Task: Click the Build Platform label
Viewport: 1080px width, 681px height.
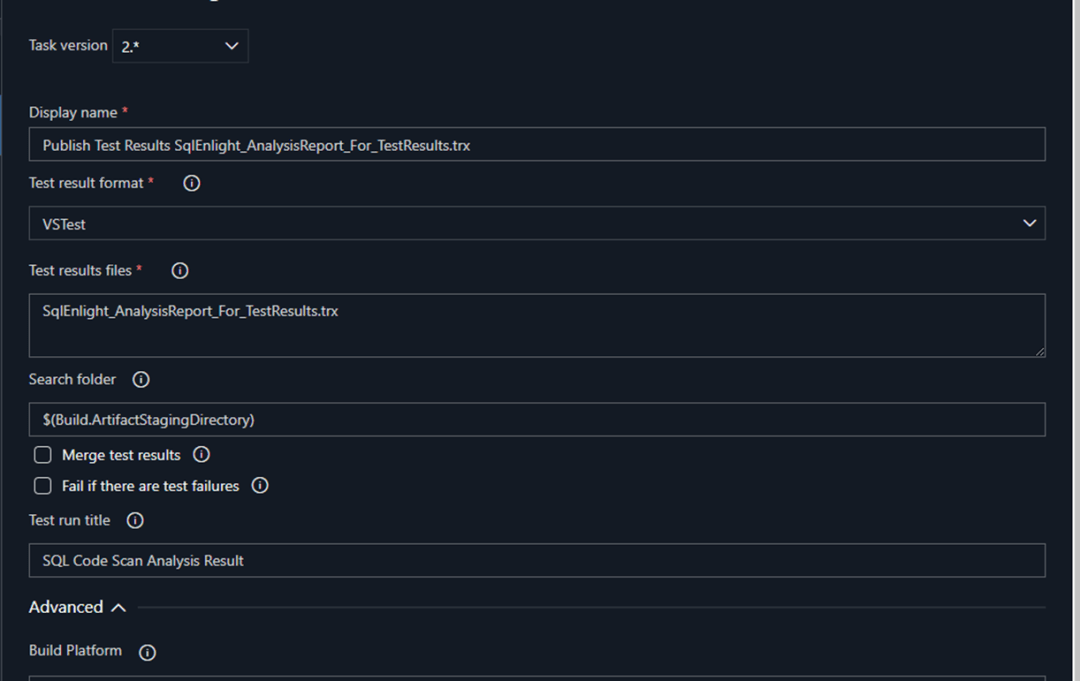Action: pos(75,651)
